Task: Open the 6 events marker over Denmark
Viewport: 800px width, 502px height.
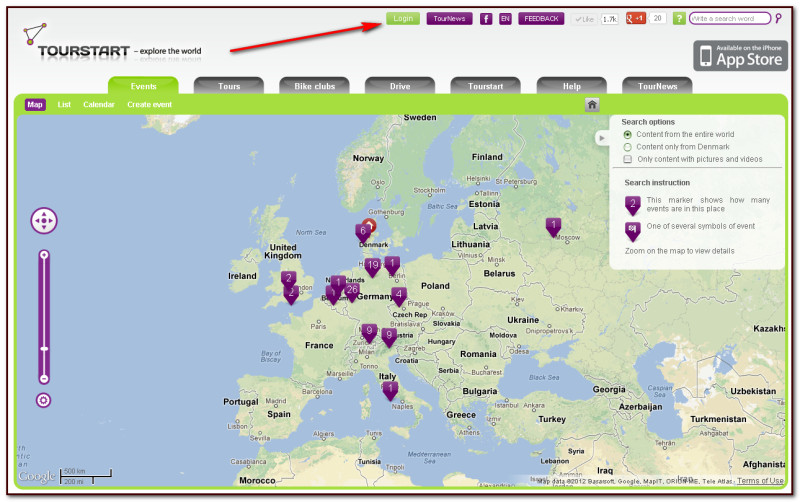Action: [362, 233]
